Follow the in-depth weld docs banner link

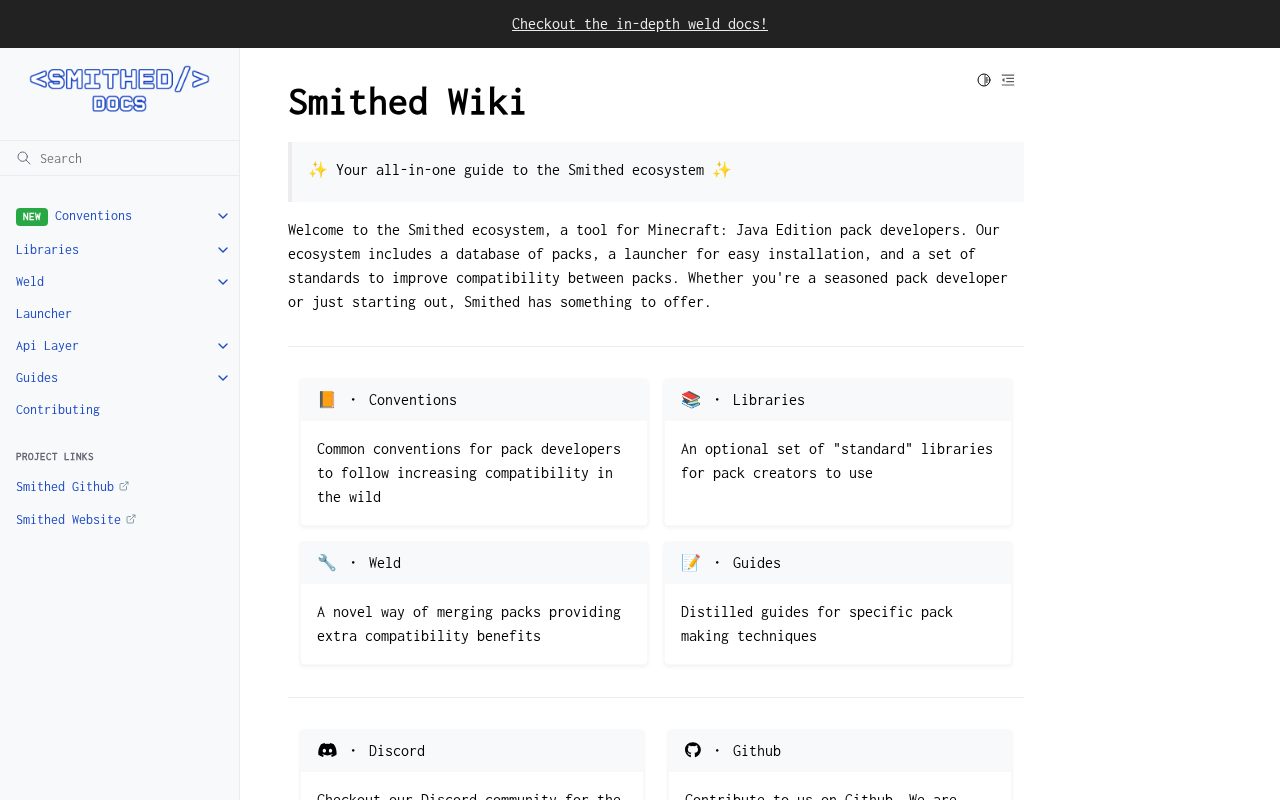pos(640,24)
